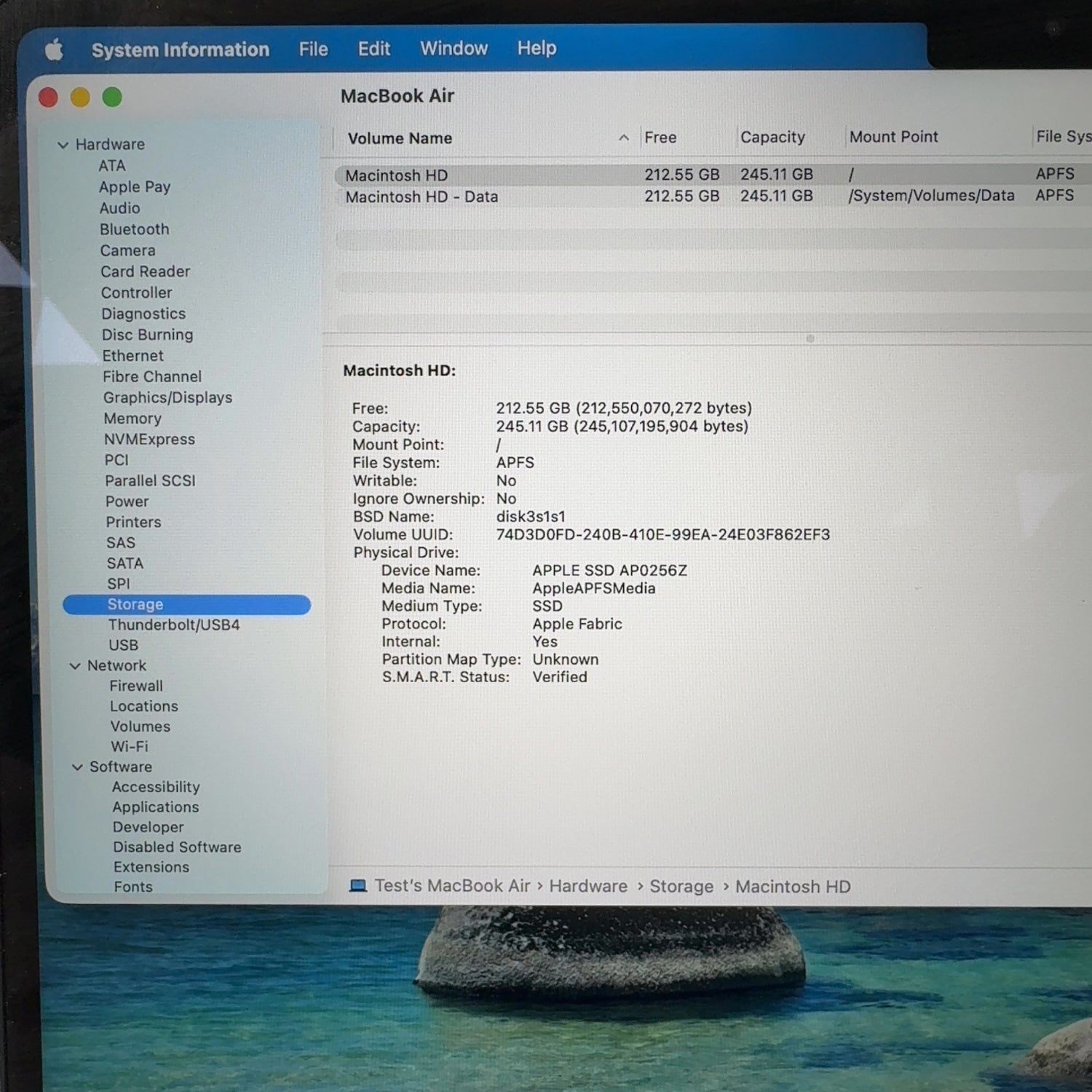Minimize the window with yellow button
This screenshot has height=1092, width=1092.
(x=80, y=97)
